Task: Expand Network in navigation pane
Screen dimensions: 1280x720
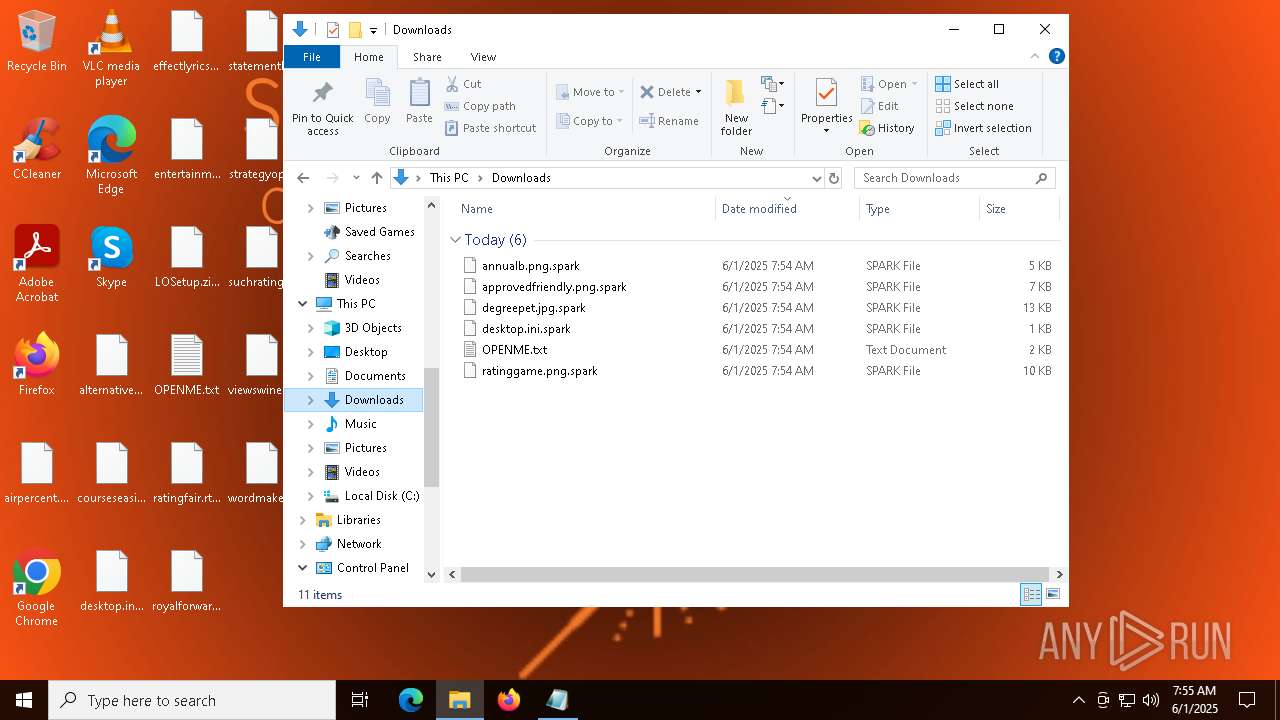Action: (x=302, y=544)
